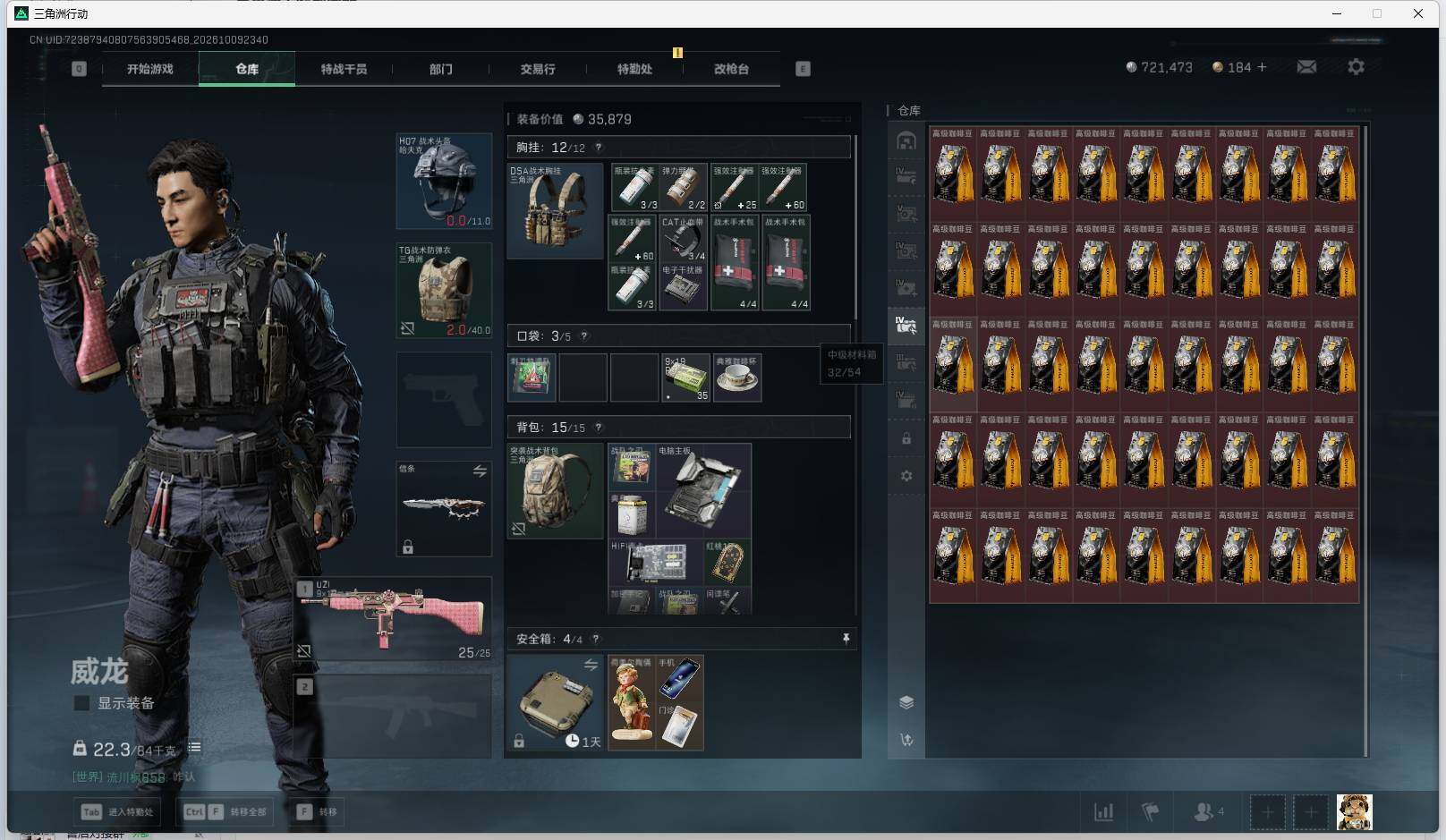This screenshot has height=840, width=1446.
Task: Open the mail envelope icon
Action: coord(1306,67)
